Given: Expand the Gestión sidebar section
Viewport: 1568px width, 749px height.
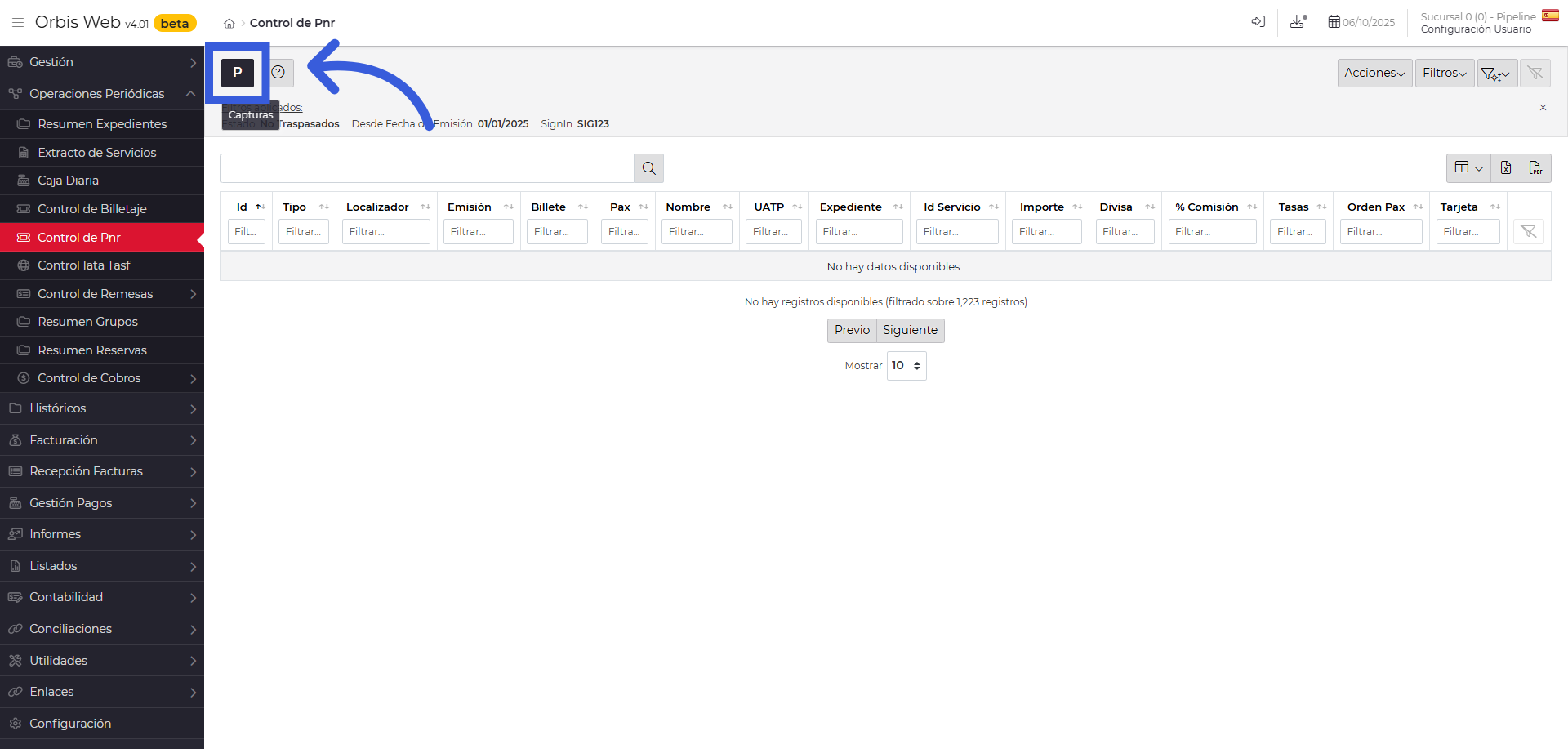Looking at the screenshot, I should coord(102,62).
